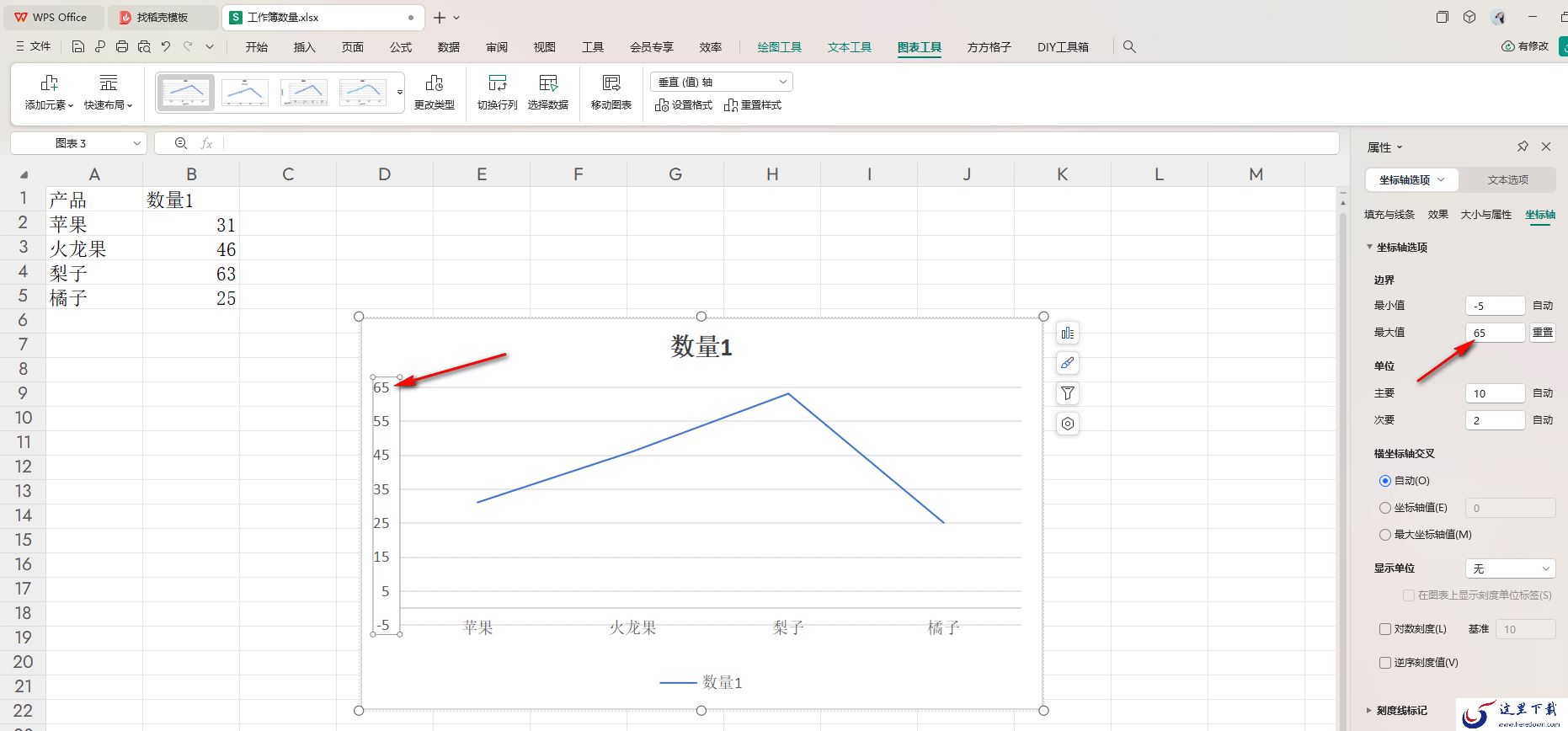Click 移动图表 move chart
Viewport: 1568px width, 731px height.
[x=611, y=93]
